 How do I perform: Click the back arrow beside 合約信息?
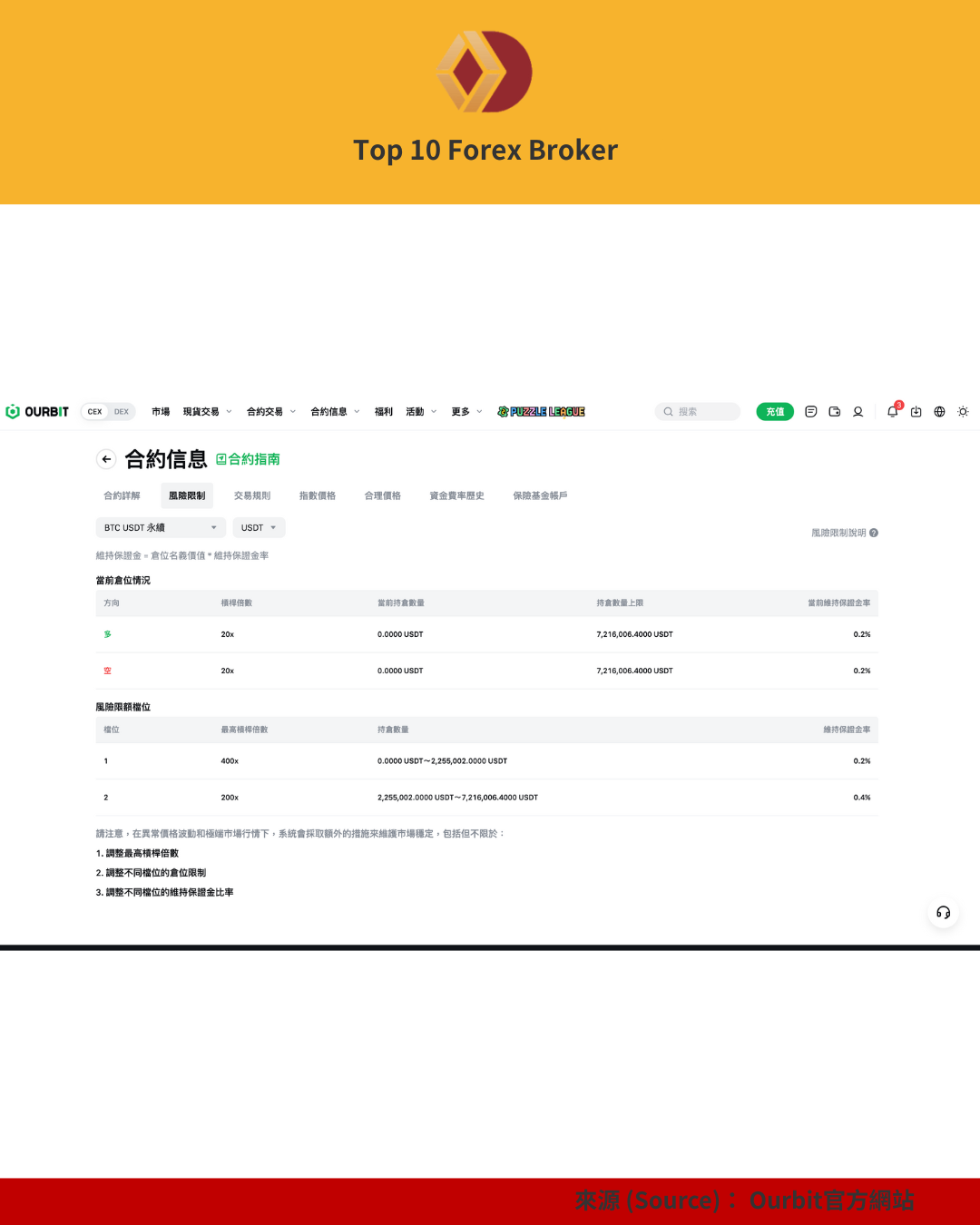(106, 459)
